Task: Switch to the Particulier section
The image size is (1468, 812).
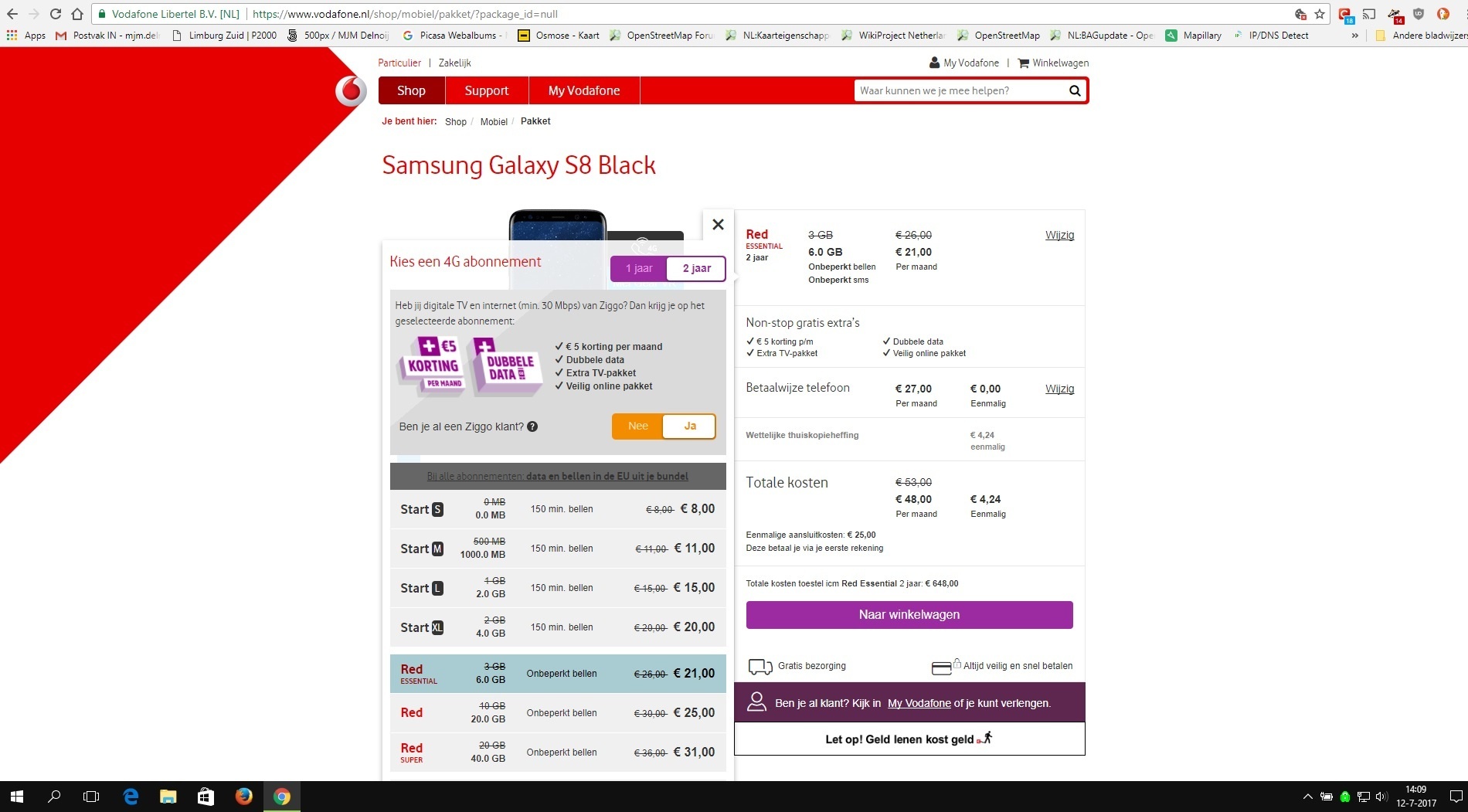Action: pyautogui.click(x=399, y=63)
